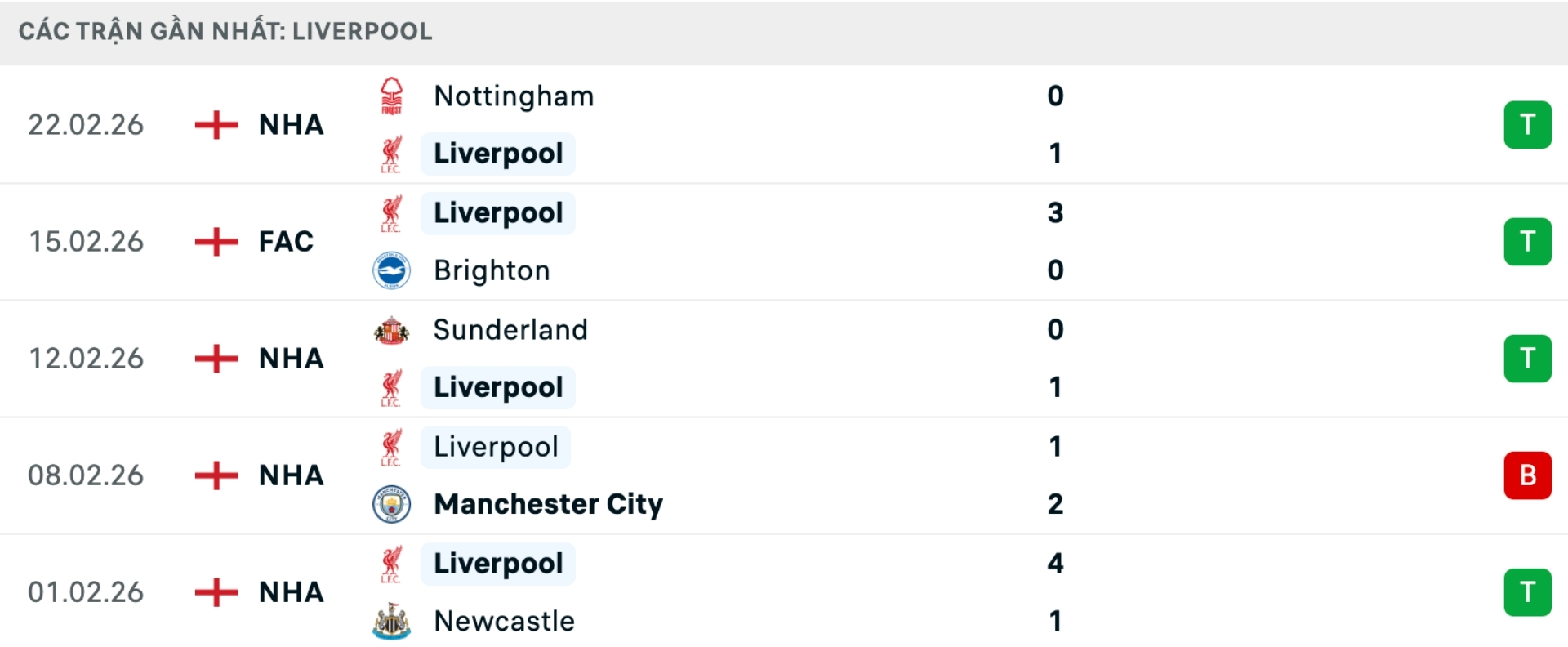This screenshot has width=1568, height=647.
Task: Select the Liverpool logo next to the Brighton match
Action: (392, 213)
